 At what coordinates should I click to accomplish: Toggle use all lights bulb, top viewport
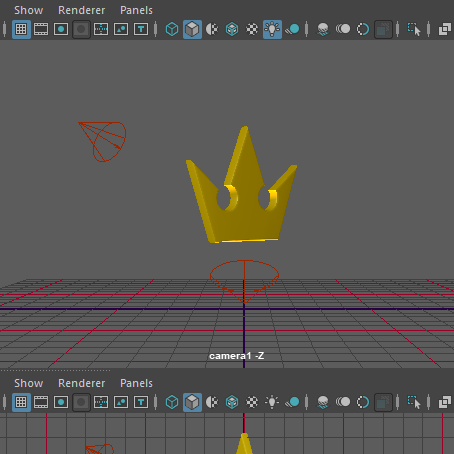[x=272, y=29]
